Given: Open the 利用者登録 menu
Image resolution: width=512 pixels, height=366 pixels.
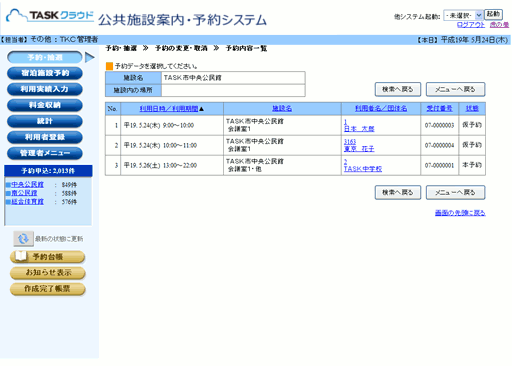Looking at the screenshot, I should [x=45, y=137].
